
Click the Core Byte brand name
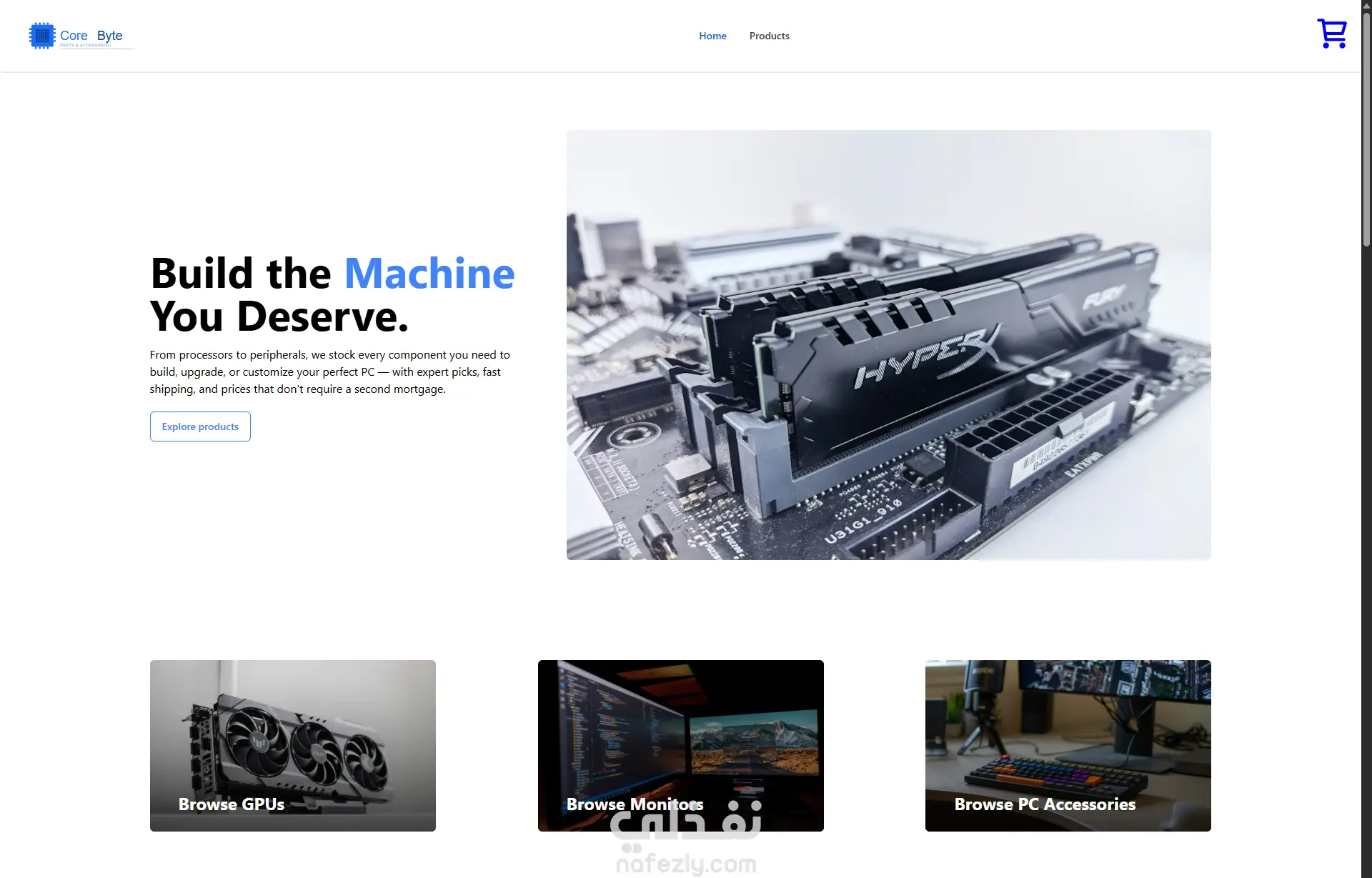tap(91, 36)
